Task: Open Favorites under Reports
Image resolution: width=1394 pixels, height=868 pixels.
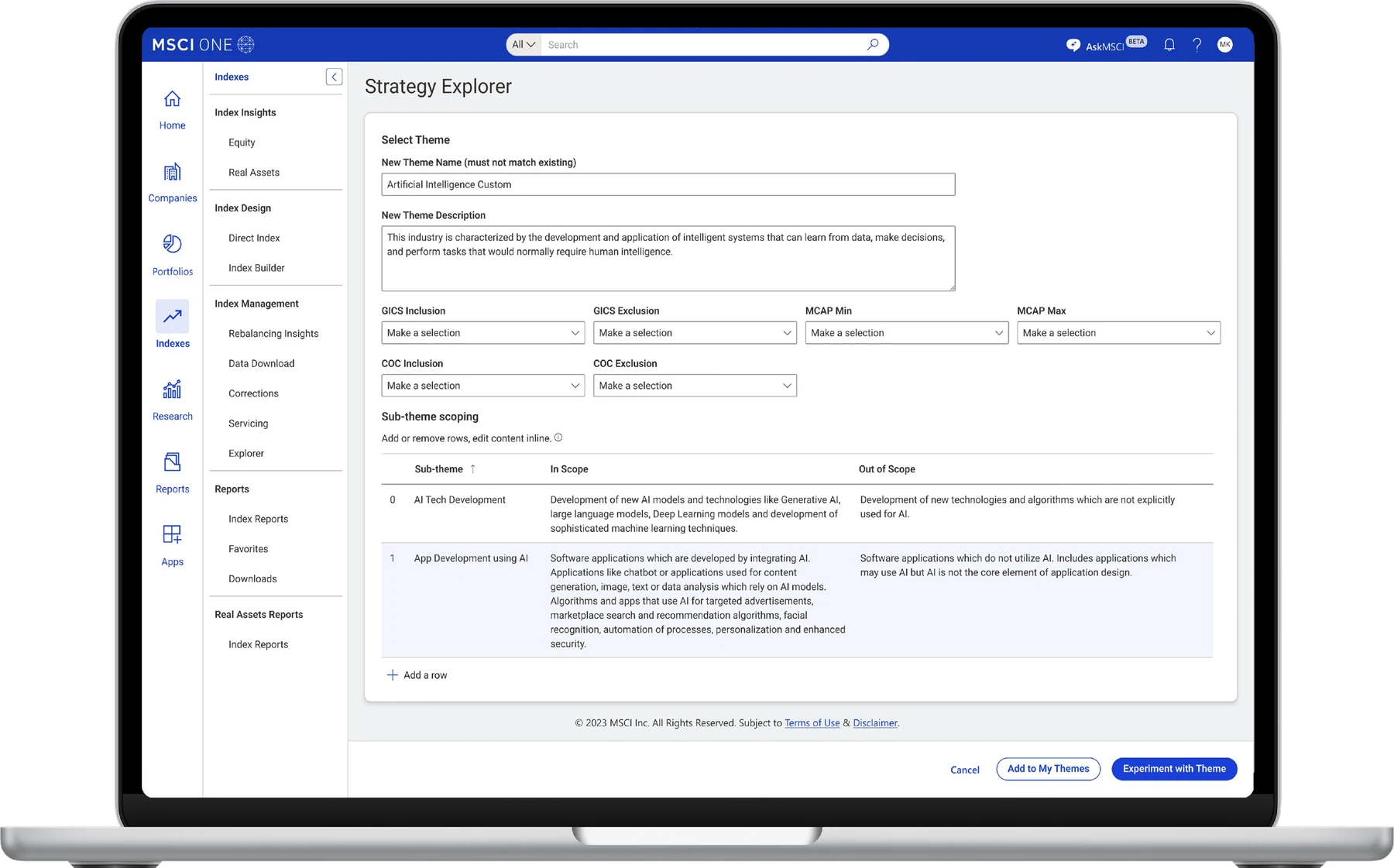Action: point(248,549)
